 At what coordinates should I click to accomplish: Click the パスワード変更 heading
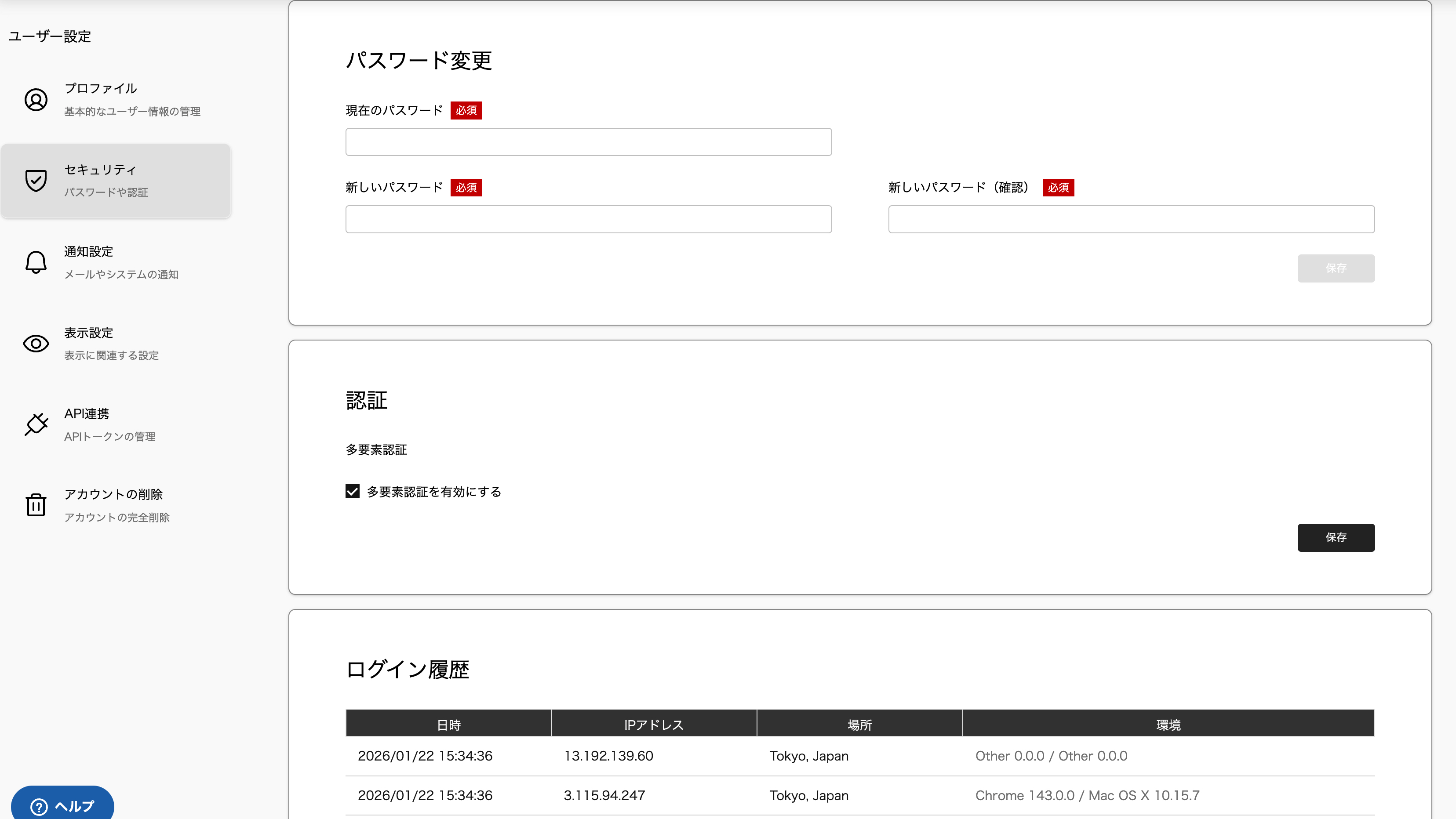coord(419,61)
